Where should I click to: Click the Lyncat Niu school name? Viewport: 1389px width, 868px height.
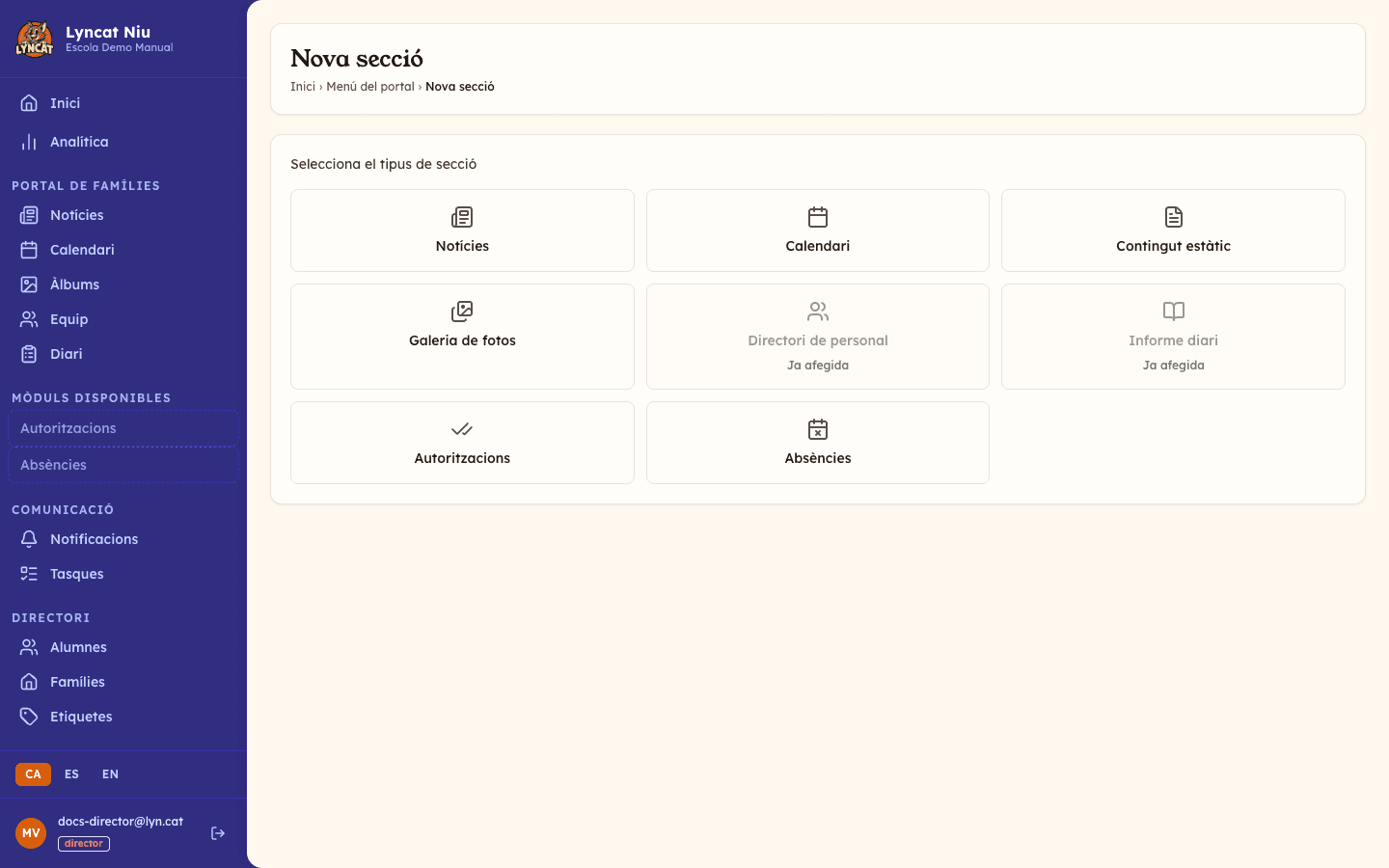pos(108,32)
